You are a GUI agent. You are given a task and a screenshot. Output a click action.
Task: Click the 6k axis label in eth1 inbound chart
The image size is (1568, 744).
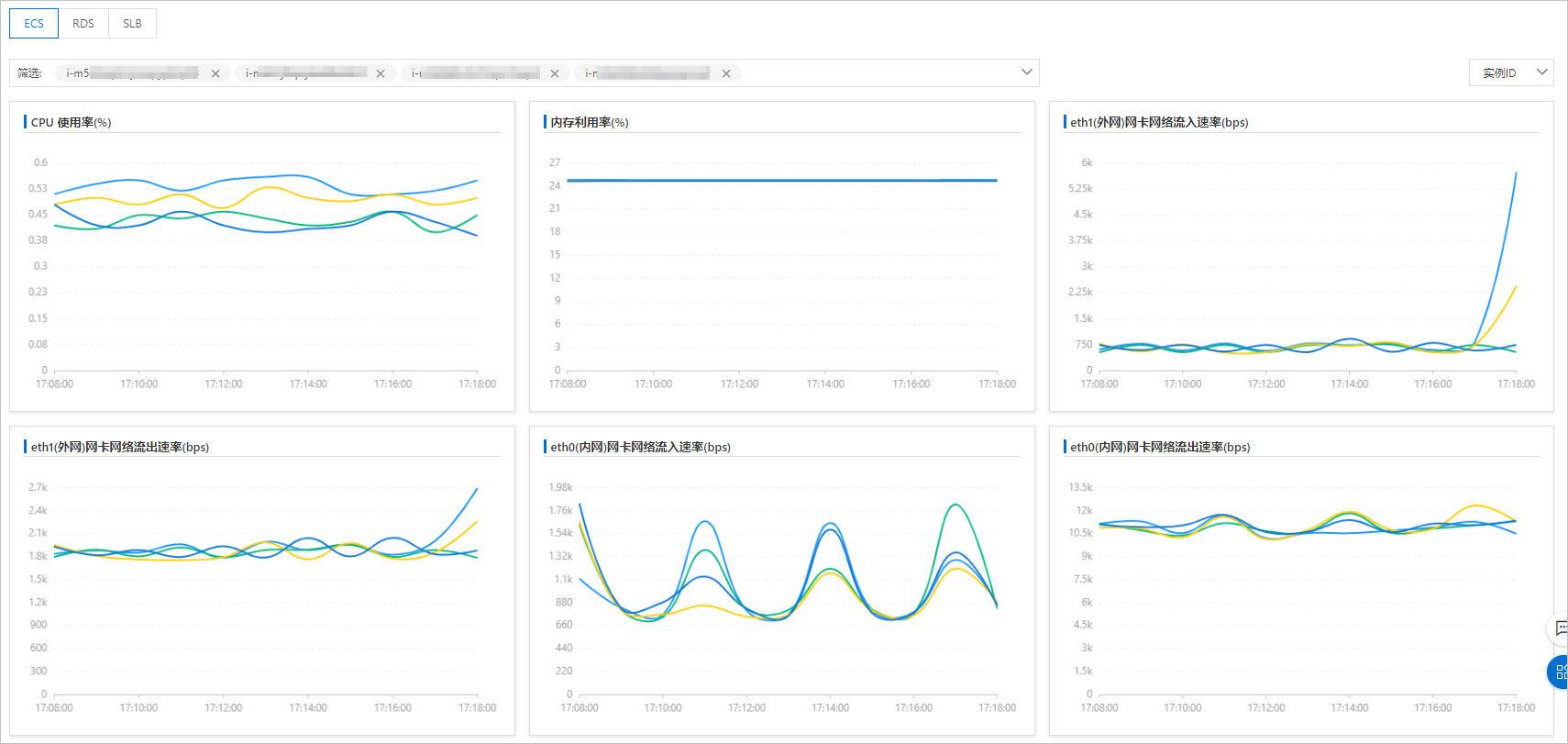(1087, 162)
